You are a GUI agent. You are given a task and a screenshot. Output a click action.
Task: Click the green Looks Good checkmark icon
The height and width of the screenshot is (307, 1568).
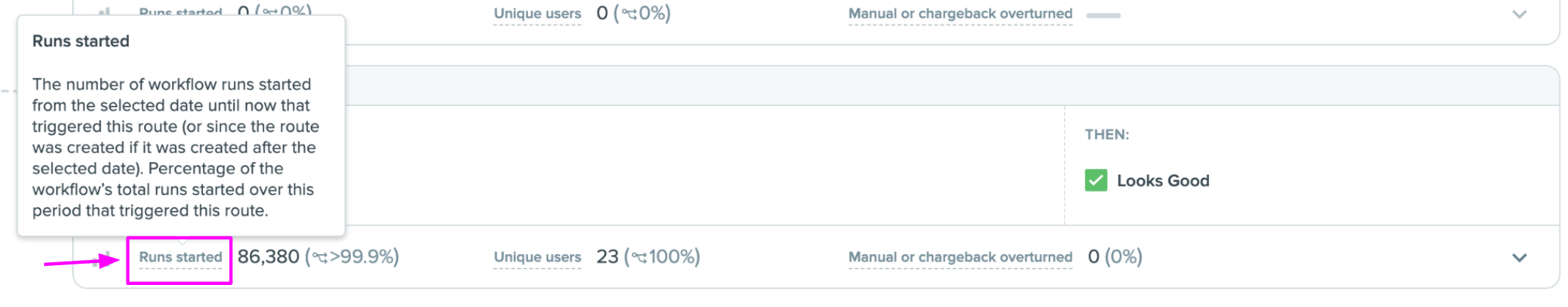tap(1096, 180)
